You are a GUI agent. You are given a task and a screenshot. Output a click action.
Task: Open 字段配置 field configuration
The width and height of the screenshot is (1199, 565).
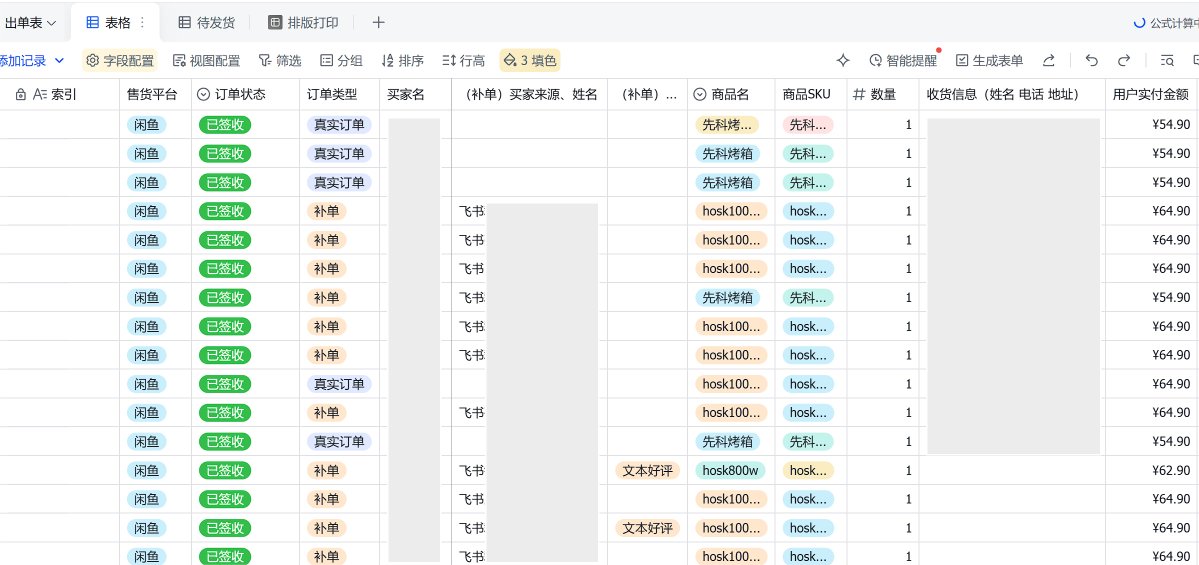click(x=120, y=60)
